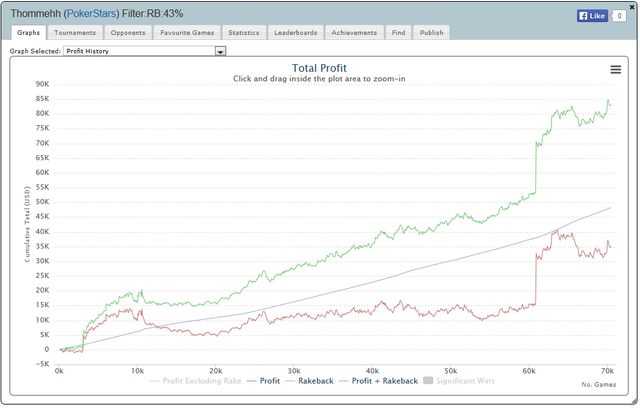
Task: Click the Facebook Like button
Action: point(592,16)
